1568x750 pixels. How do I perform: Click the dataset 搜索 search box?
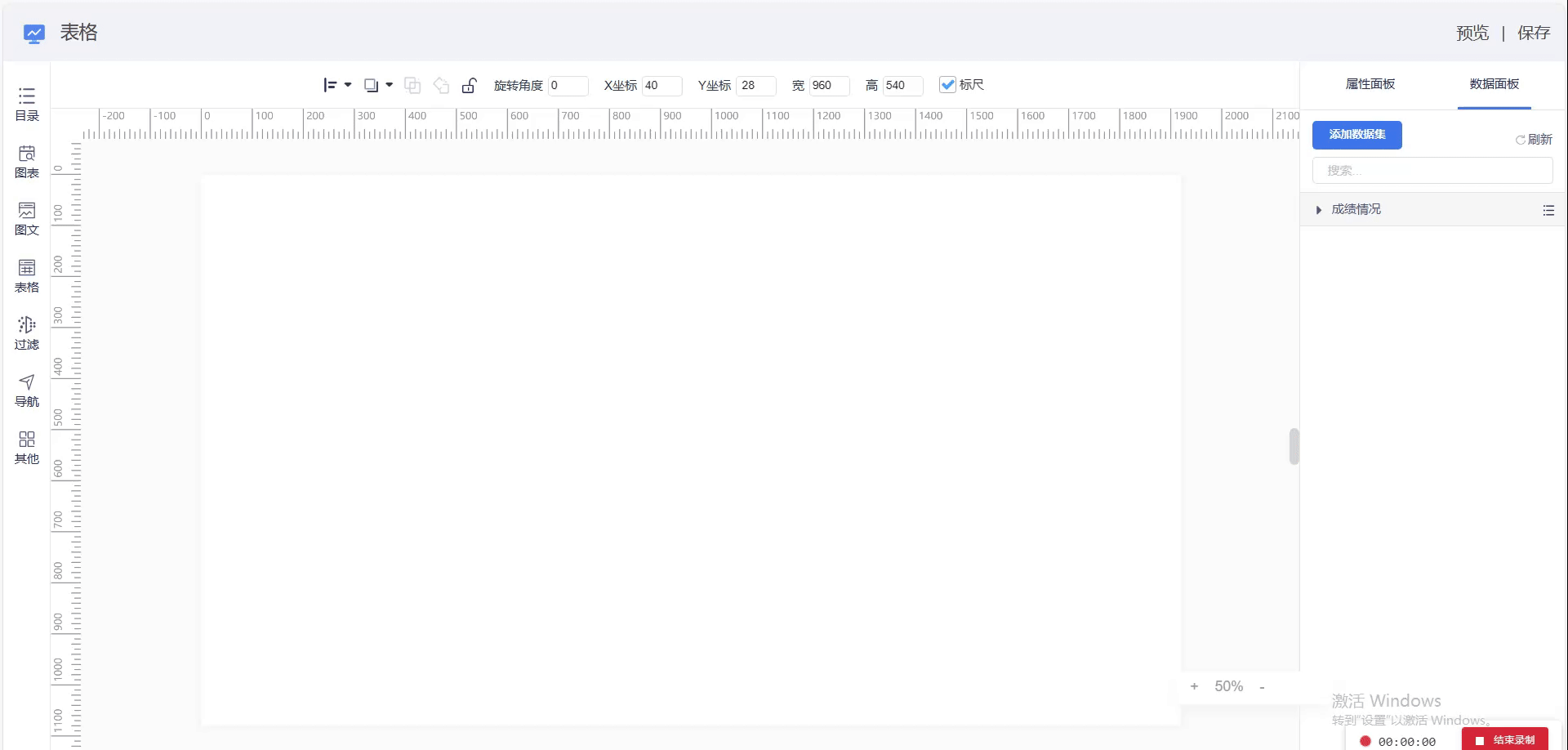point(1432,170)
